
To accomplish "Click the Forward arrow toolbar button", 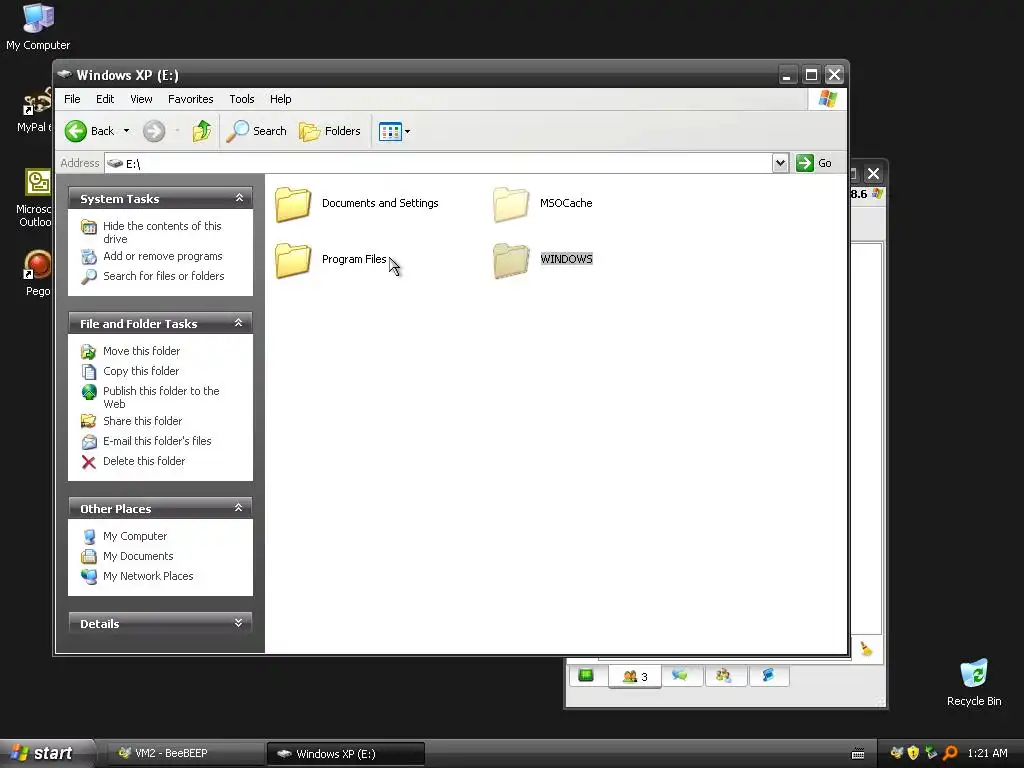I will click(154, 131).
